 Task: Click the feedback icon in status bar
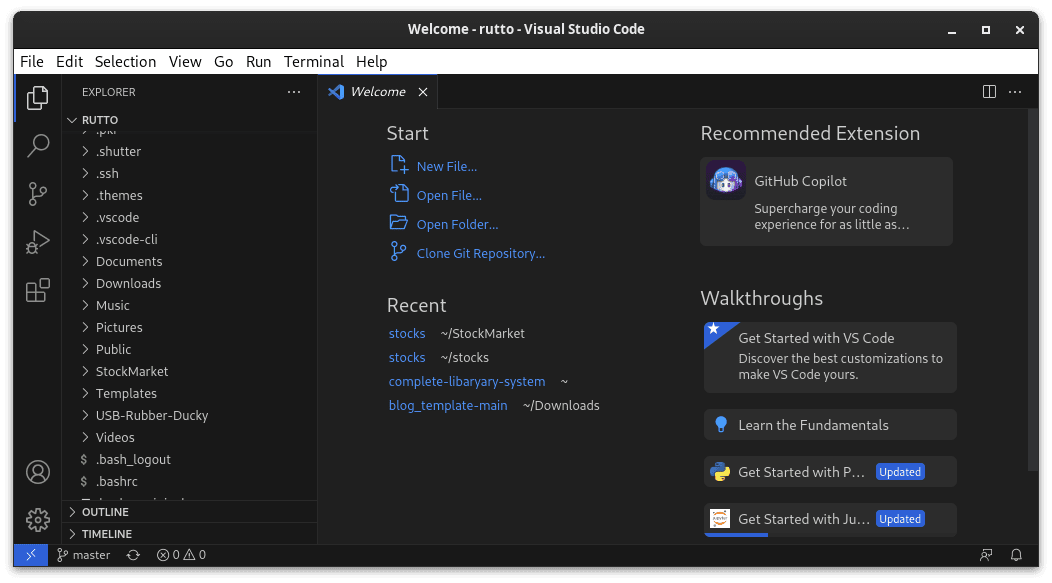click(986, 555)
